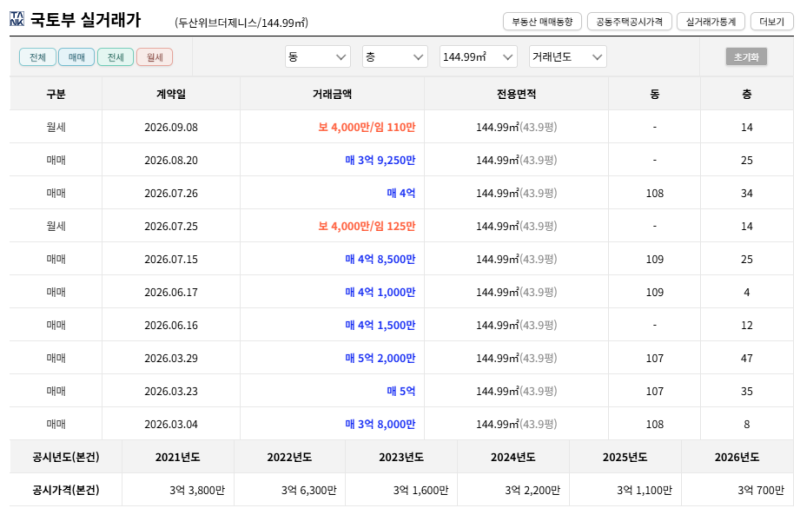Click official price 3억 6,300만
The width and height of the screenshot is (800, 515).
point(309,490)
